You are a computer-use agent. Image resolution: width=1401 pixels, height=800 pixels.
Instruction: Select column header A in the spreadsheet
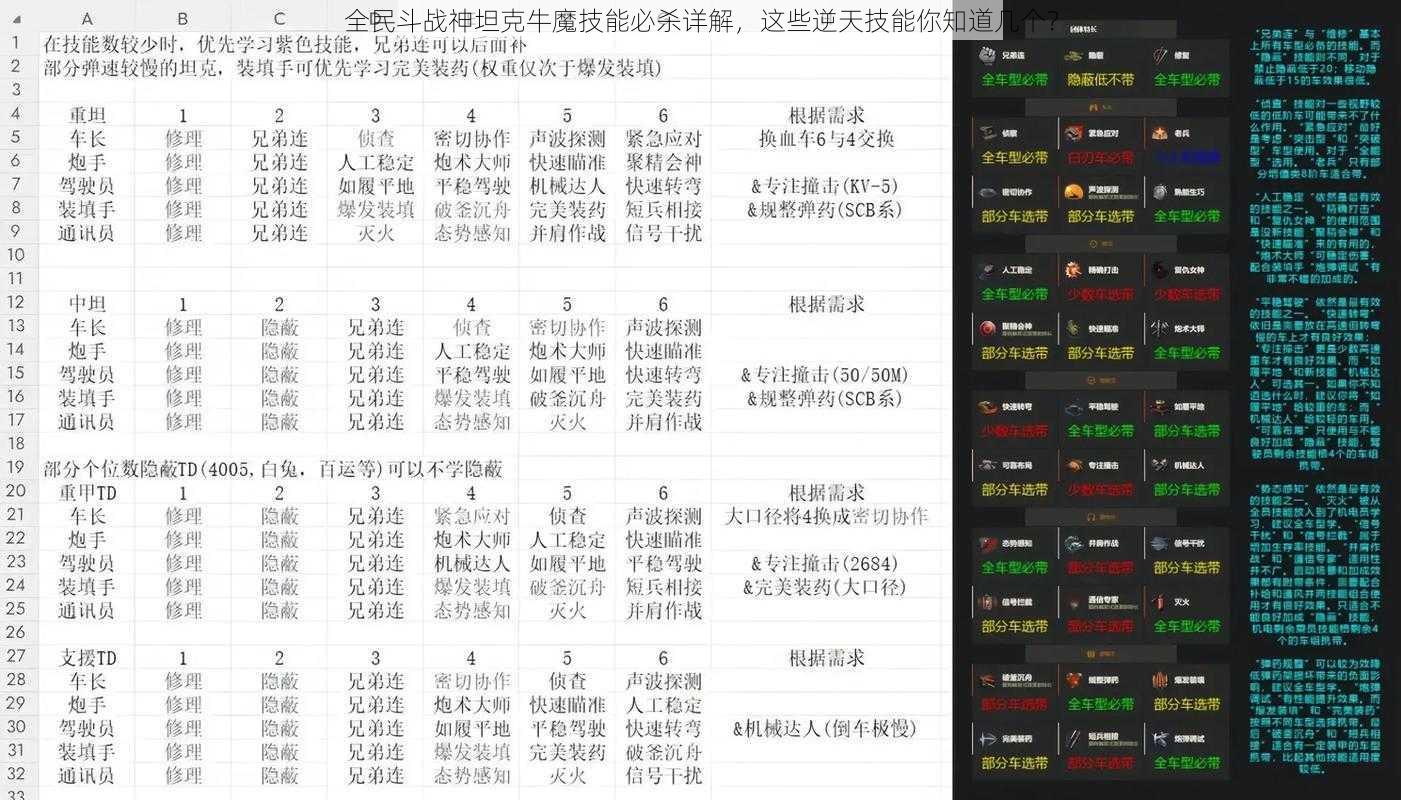point(87,19)
